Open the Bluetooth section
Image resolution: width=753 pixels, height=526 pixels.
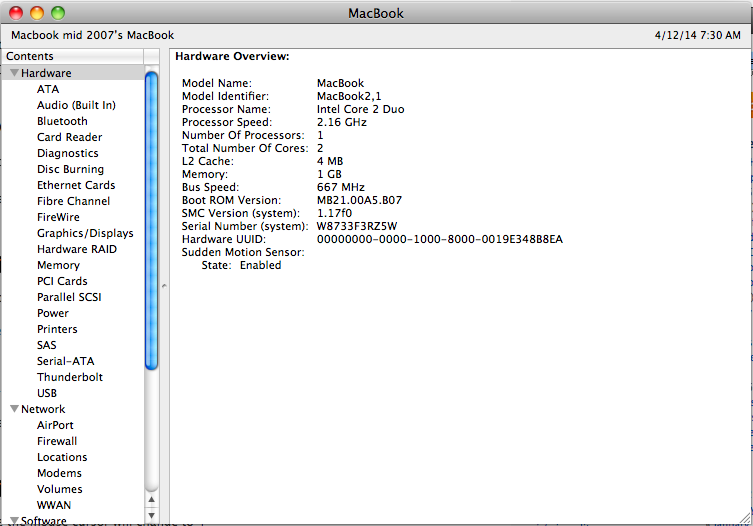62,121
